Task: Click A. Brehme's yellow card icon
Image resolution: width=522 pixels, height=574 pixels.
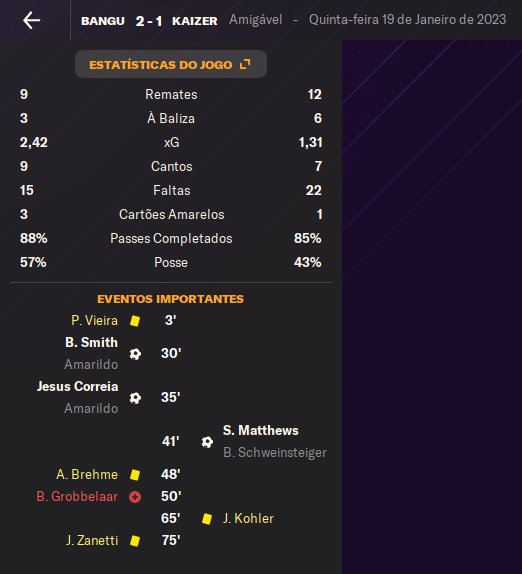Action: pyautogui.click(x=135, y=475)
